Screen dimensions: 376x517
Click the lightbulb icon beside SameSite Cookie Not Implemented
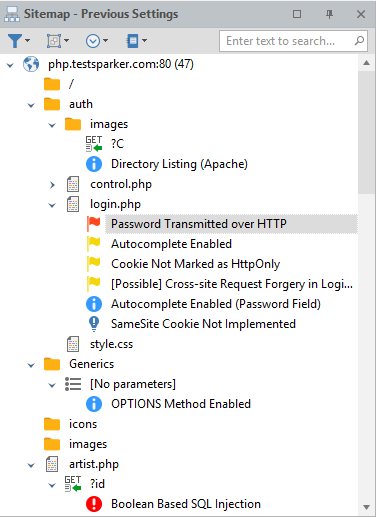pyautogui.click(x=94, y=324)
